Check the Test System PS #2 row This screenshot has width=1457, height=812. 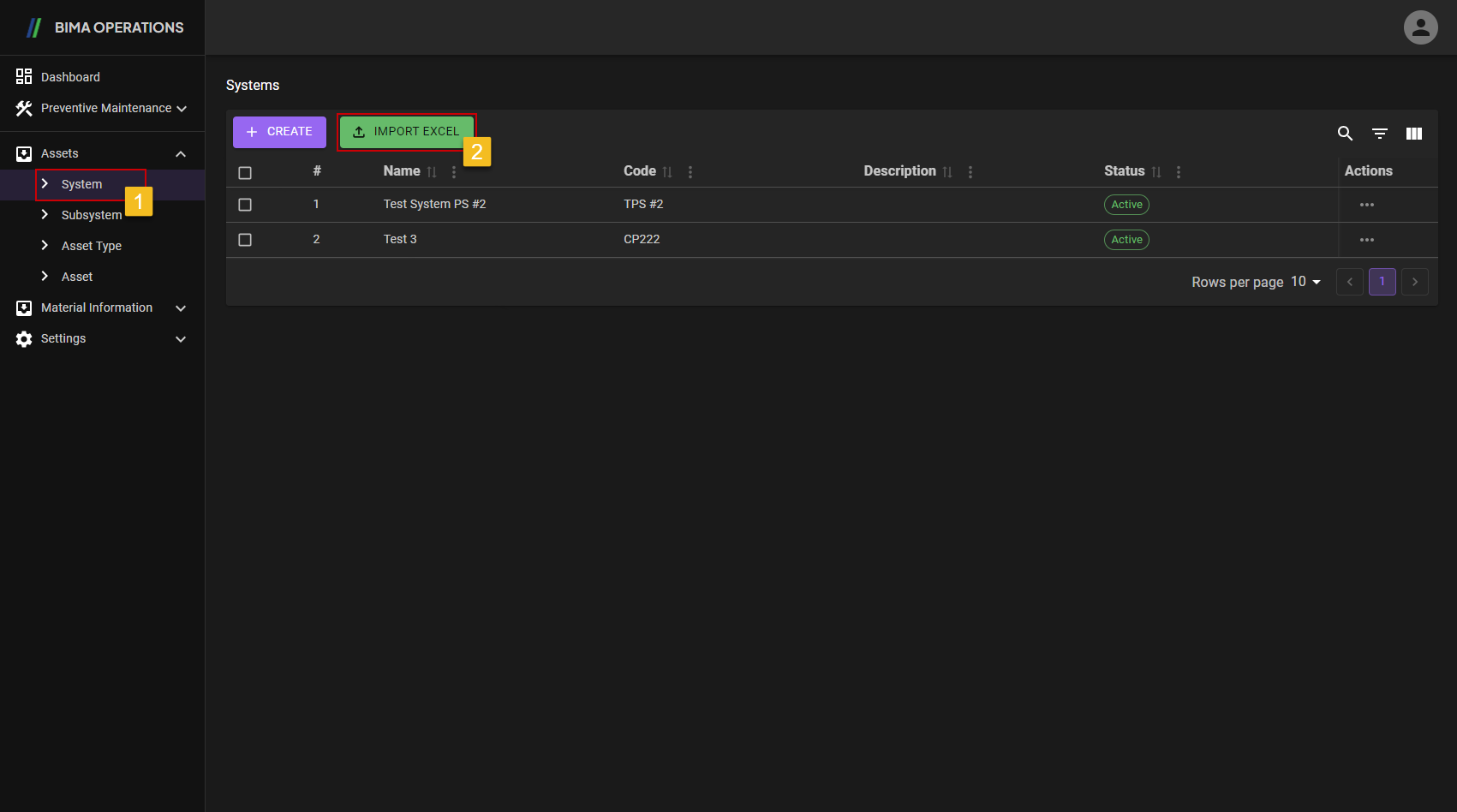[245, 205]
